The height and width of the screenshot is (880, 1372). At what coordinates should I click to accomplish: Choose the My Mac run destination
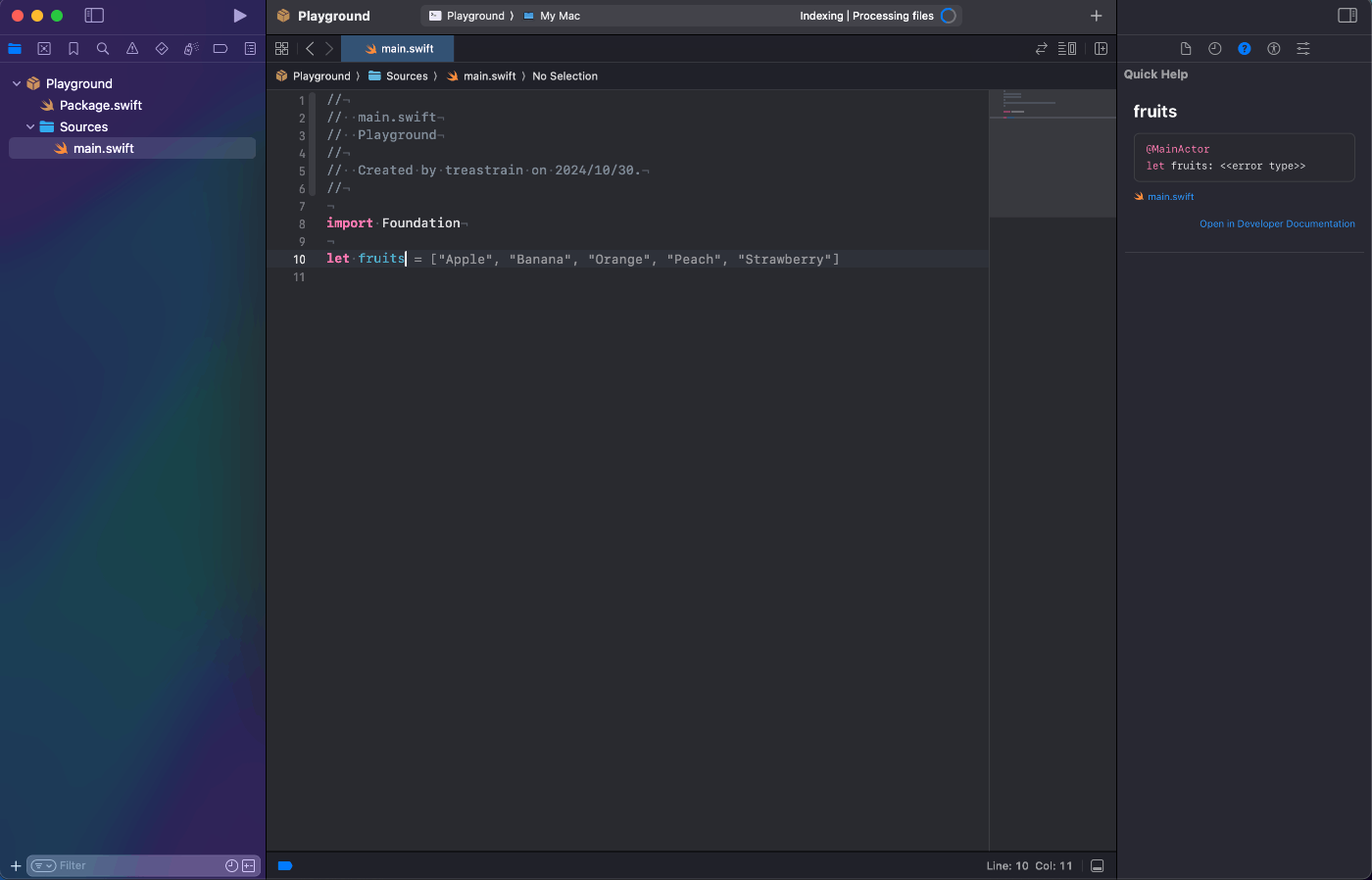coord(552,16)
